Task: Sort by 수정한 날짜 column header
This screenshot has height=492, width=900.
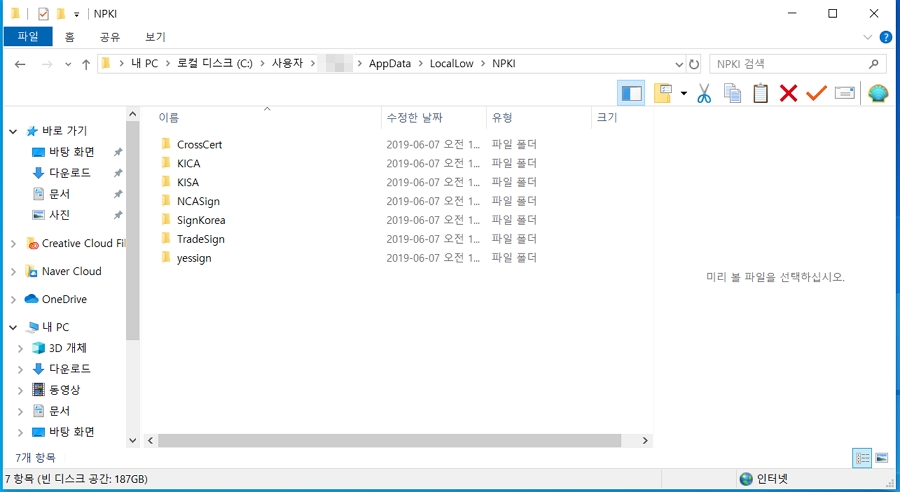Action: click(x=414, y=118)
